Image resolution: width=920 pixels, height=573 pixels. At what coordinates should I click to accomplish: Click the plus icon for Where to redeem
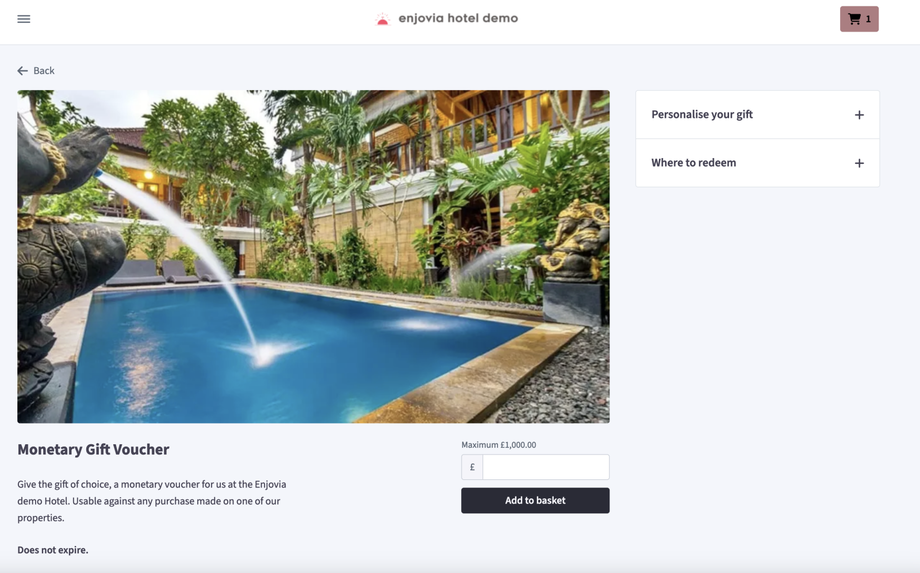(x=859, y=163)
